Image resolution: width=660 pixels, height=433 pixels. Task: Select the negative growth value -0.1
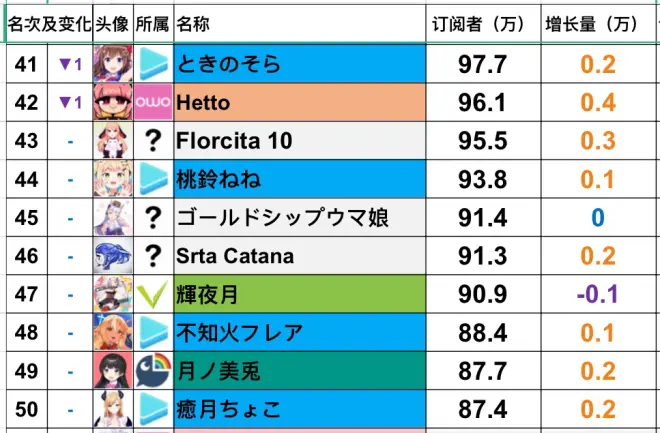(597, 294)
